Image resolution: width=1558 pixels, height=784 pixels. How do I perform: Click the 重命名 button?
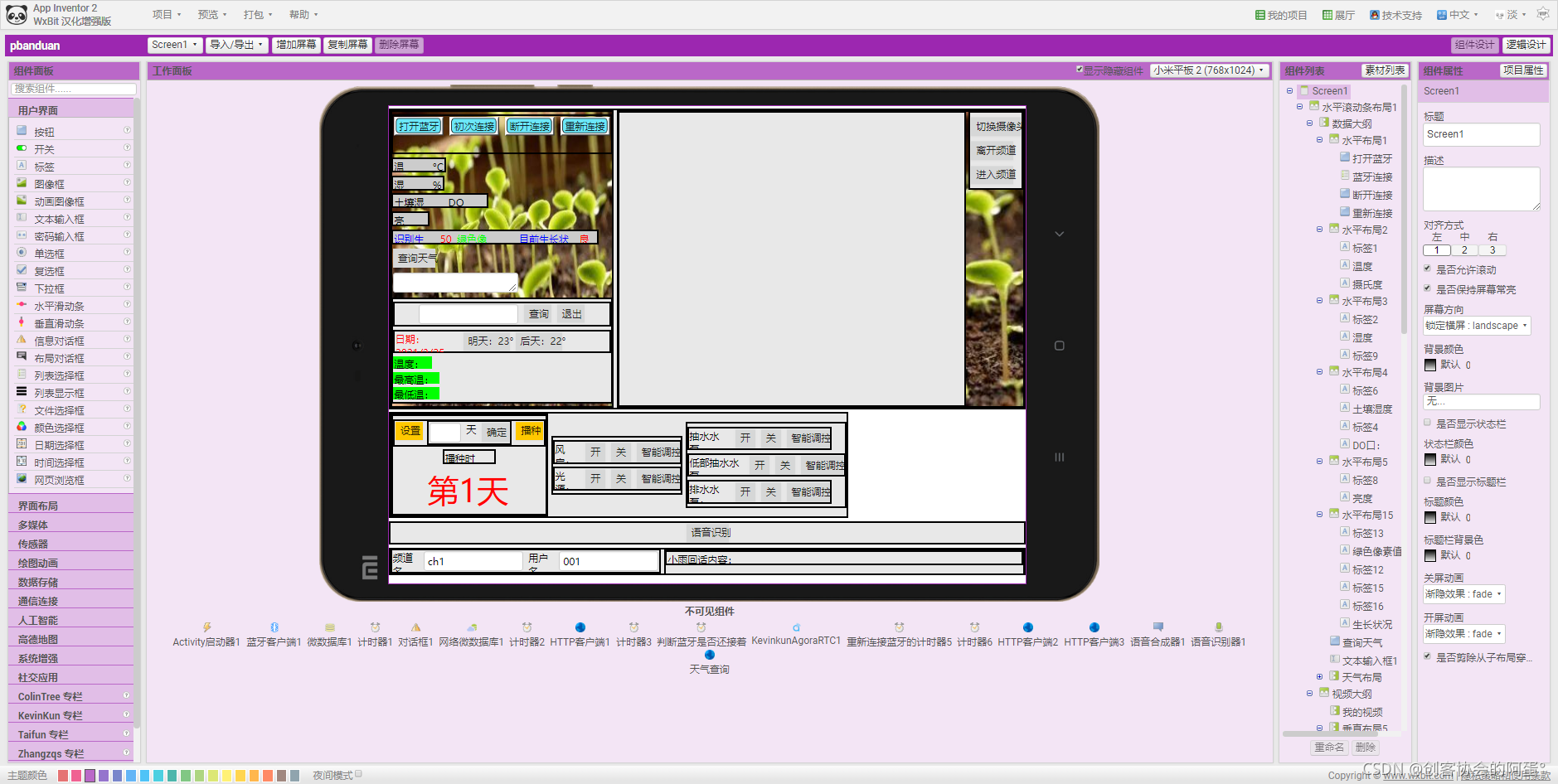coord(1329,748)
